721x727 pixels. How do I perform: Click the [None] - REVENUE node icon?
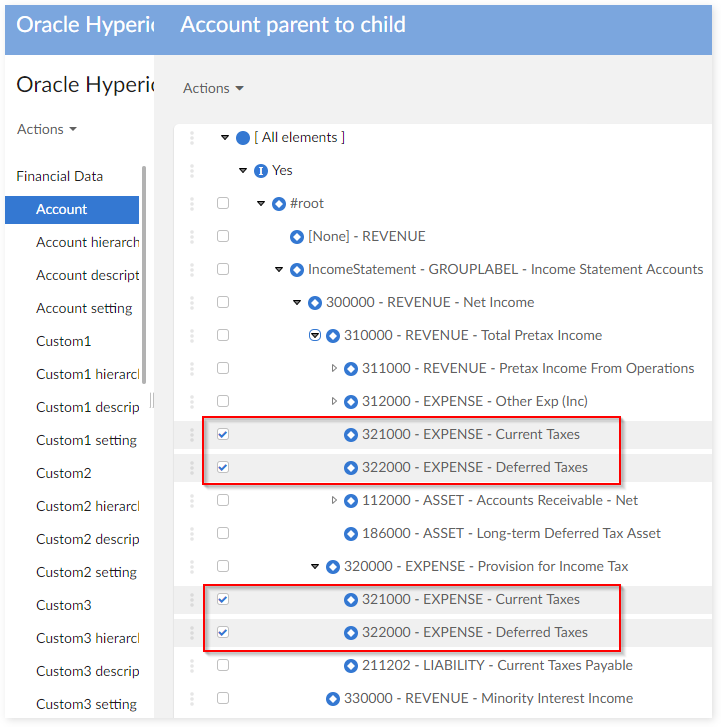pos(297,237)
